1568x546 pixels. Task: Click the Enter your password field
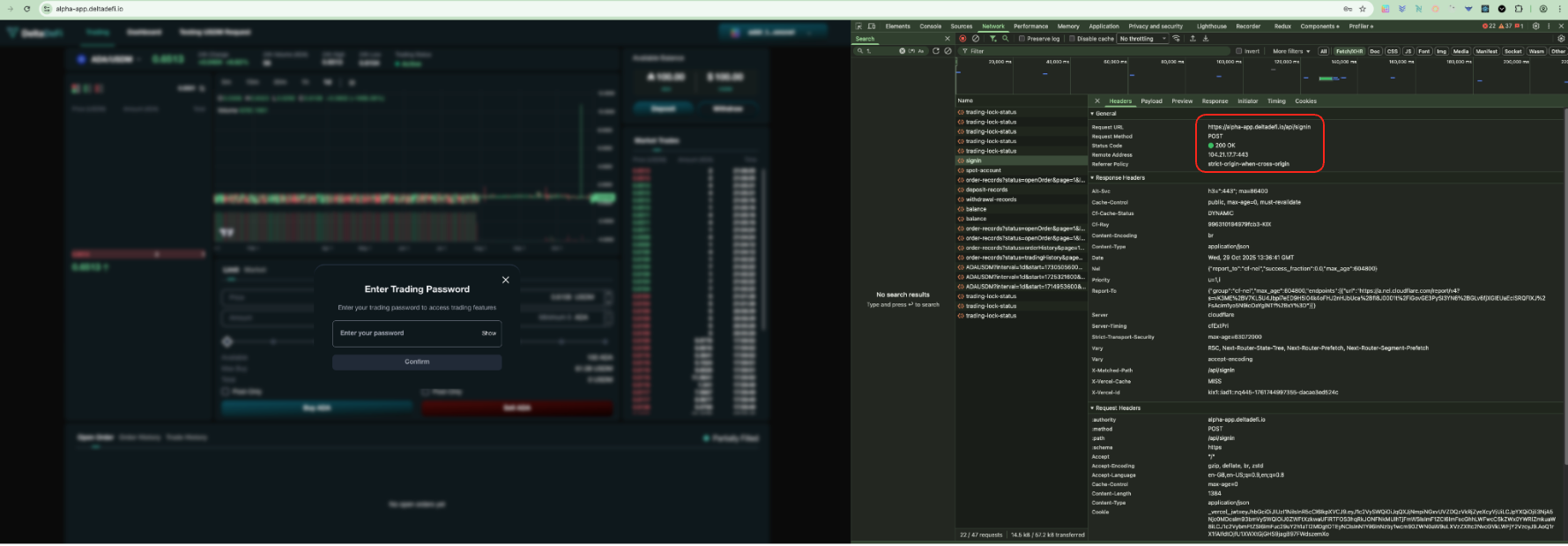[x=405, y=333]
